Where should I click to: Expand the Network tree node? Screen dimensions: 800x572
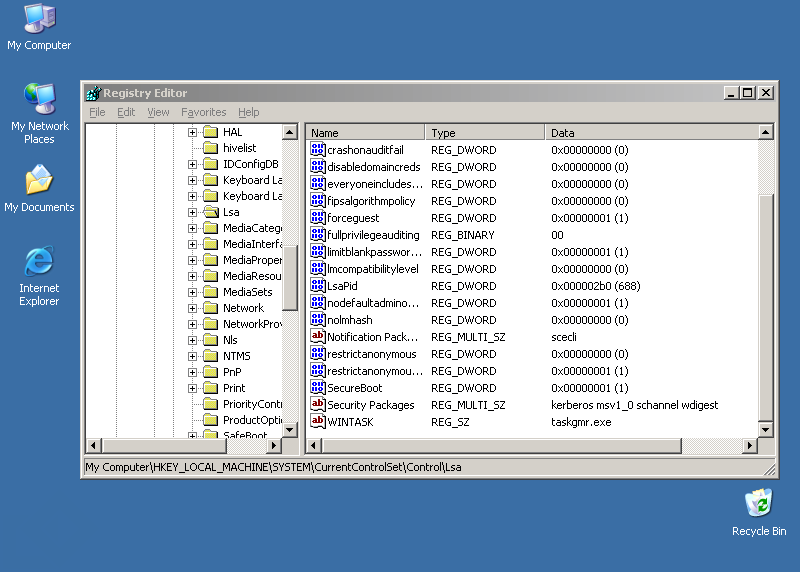(x=192, y=308)
